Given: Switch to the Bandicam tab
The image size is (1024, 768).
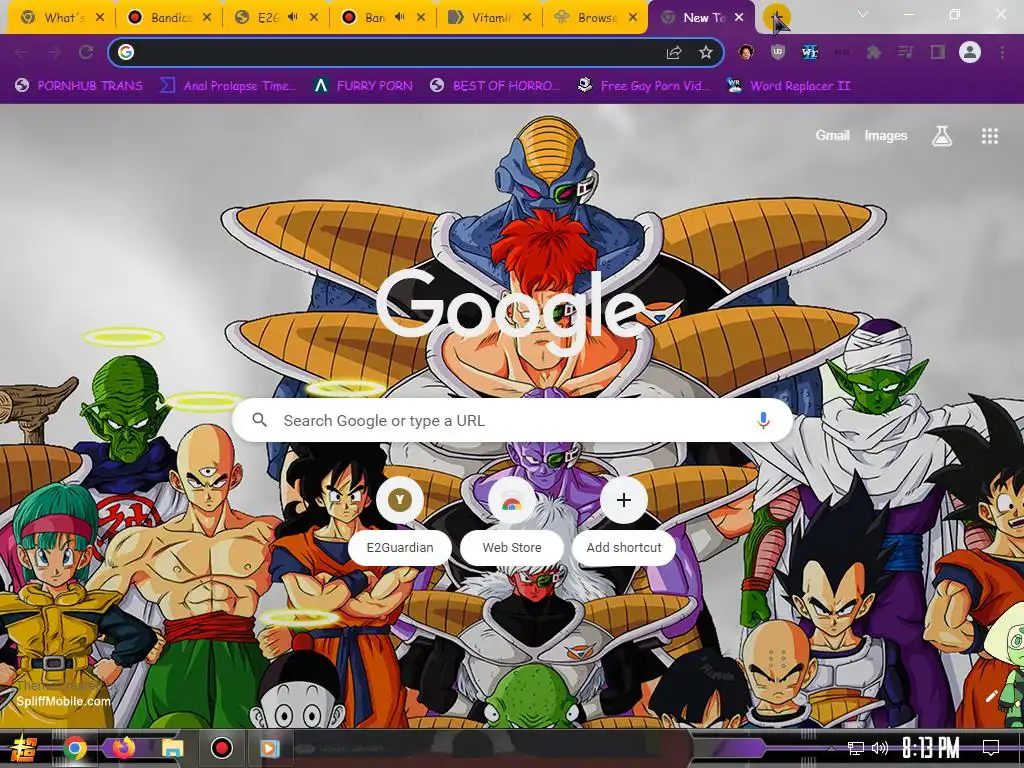Looking at the screenshot, I should click(x=169, y=18).
